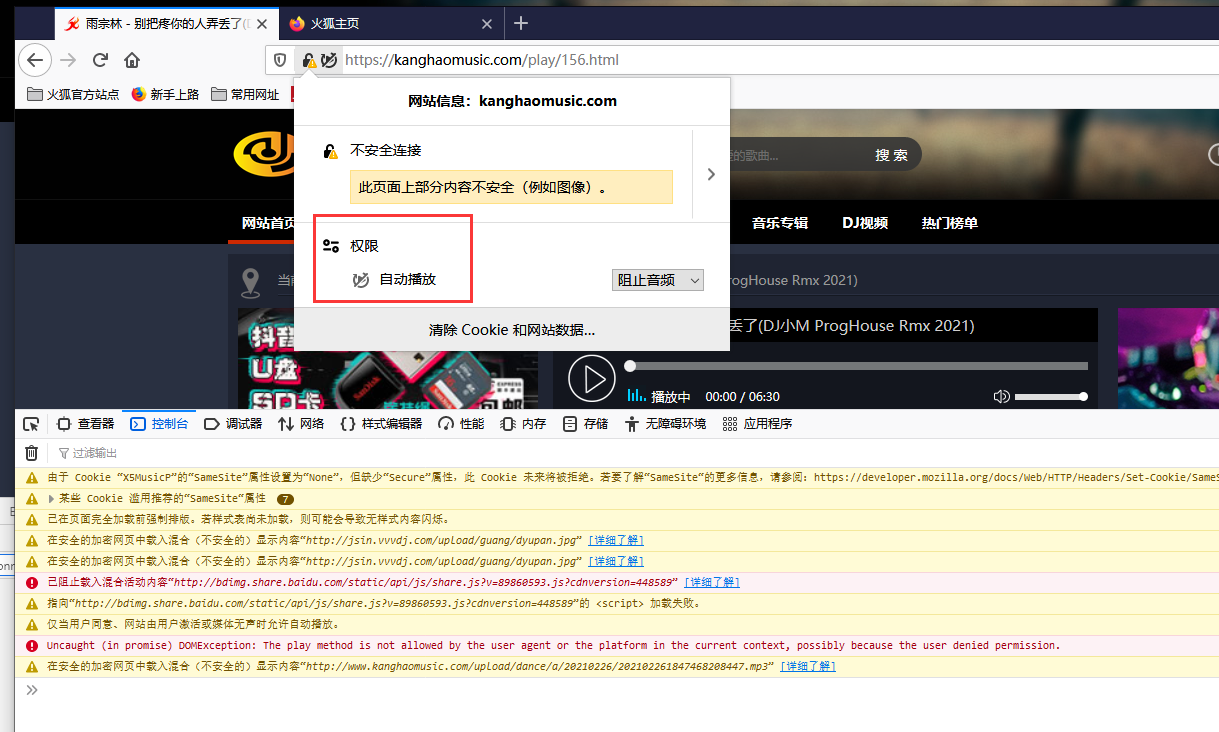
Task: Open the 无障碍环境 accessibility tab
Action: 665,424
